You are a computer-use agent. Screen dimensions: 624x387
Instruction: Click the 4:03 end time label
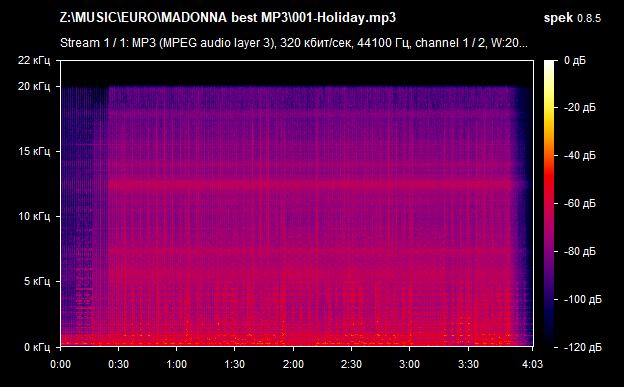(532, 364)
